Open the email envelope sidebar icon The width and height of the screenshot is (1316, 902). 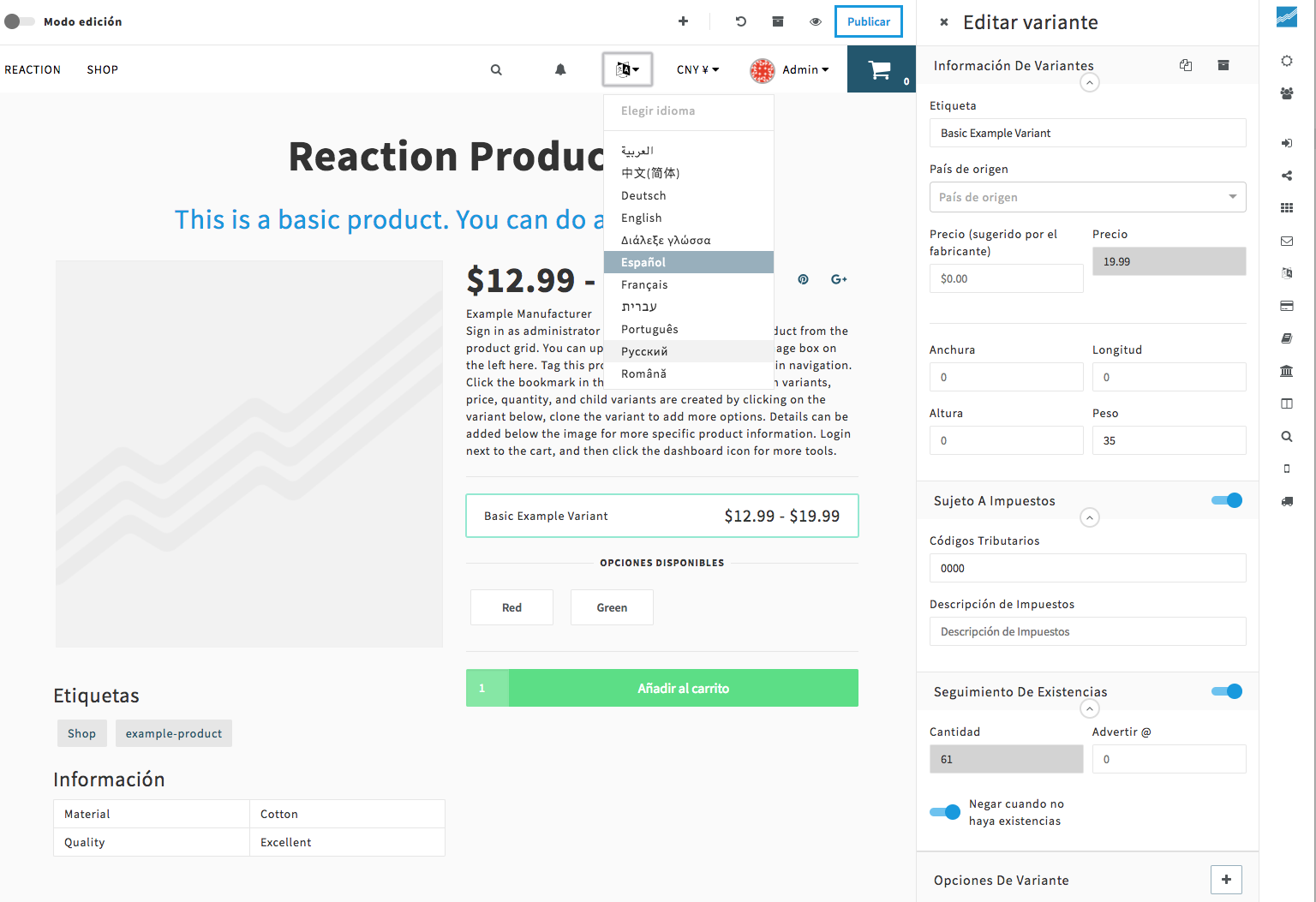click(x=1287, y=242)
